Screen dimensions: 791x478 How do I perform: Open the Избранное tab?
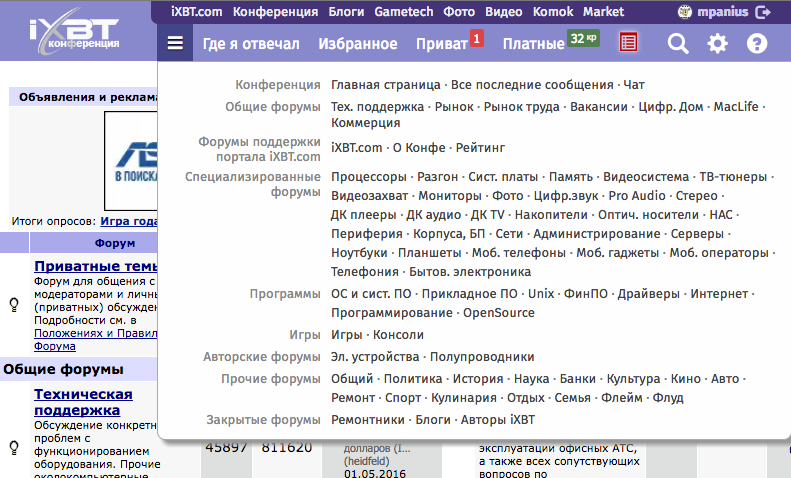(357, 44)
